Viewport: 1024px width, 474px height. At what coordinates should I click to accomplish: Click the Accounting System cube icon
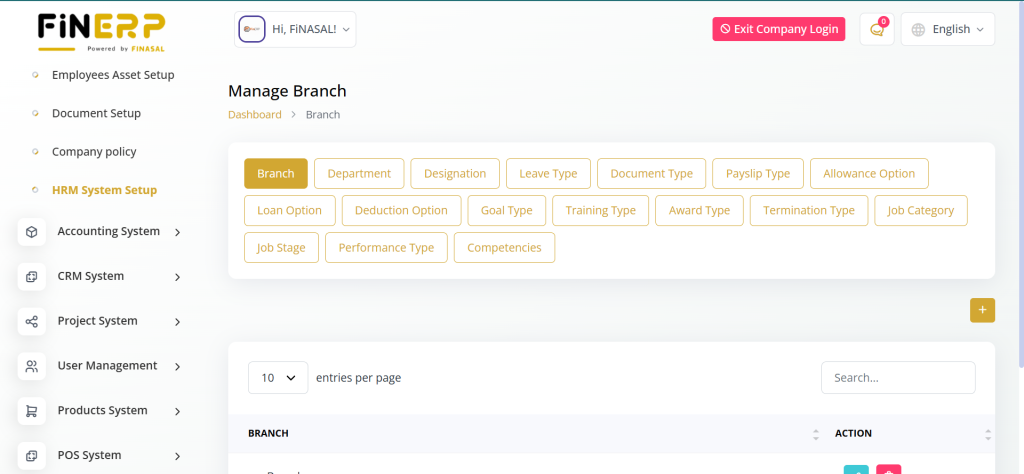[32, 232]
